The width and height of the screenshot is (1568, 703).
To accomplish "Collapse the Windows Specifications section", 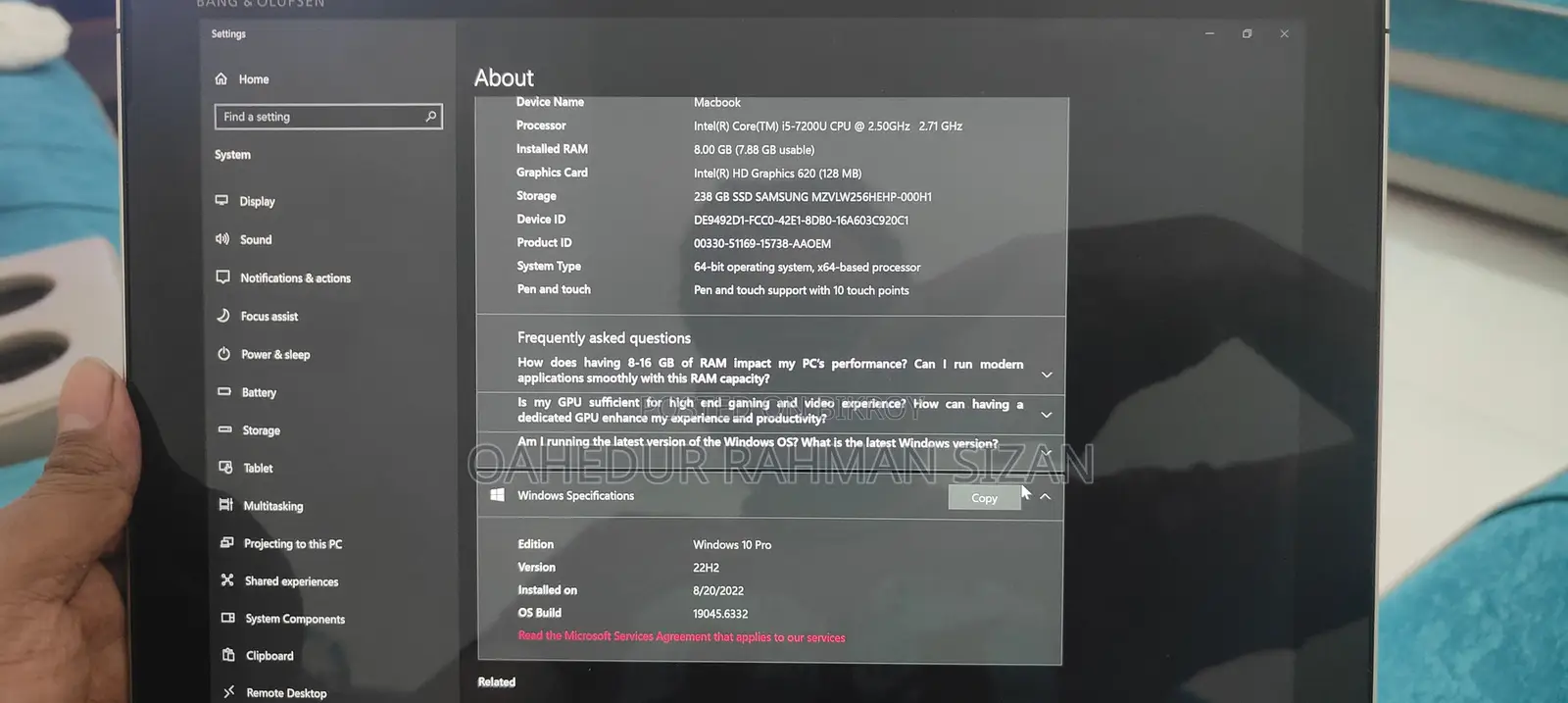I will (x=1045, y=497).
